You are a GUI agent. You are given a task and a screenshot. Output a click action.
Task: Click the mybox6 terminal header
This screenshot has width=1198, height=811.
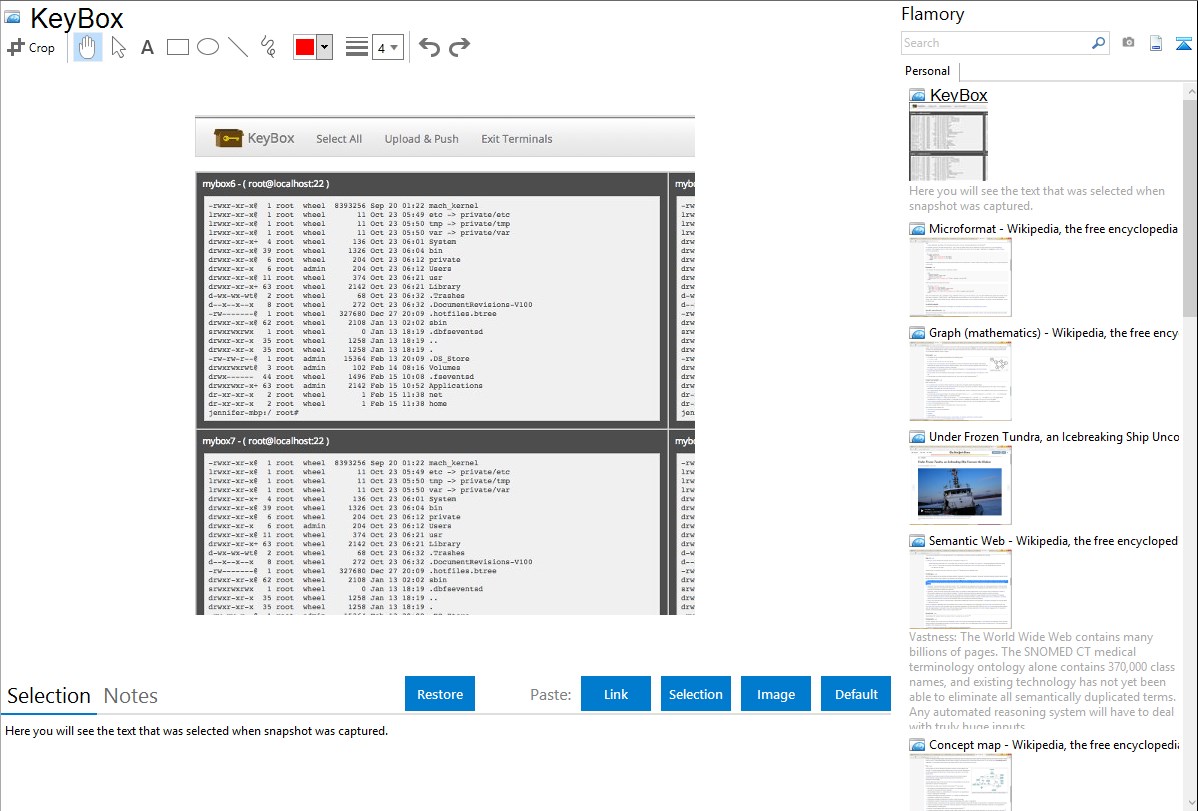click(432, 183)
